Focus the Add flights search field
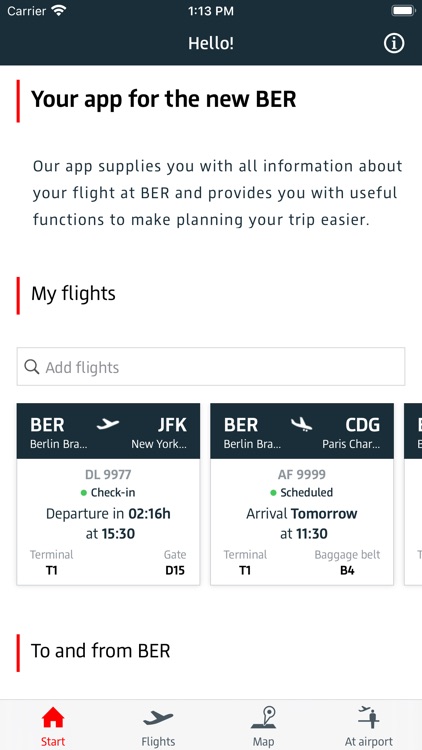The height and width of the screenshot is (750, 422). click(x=211, y=367)
